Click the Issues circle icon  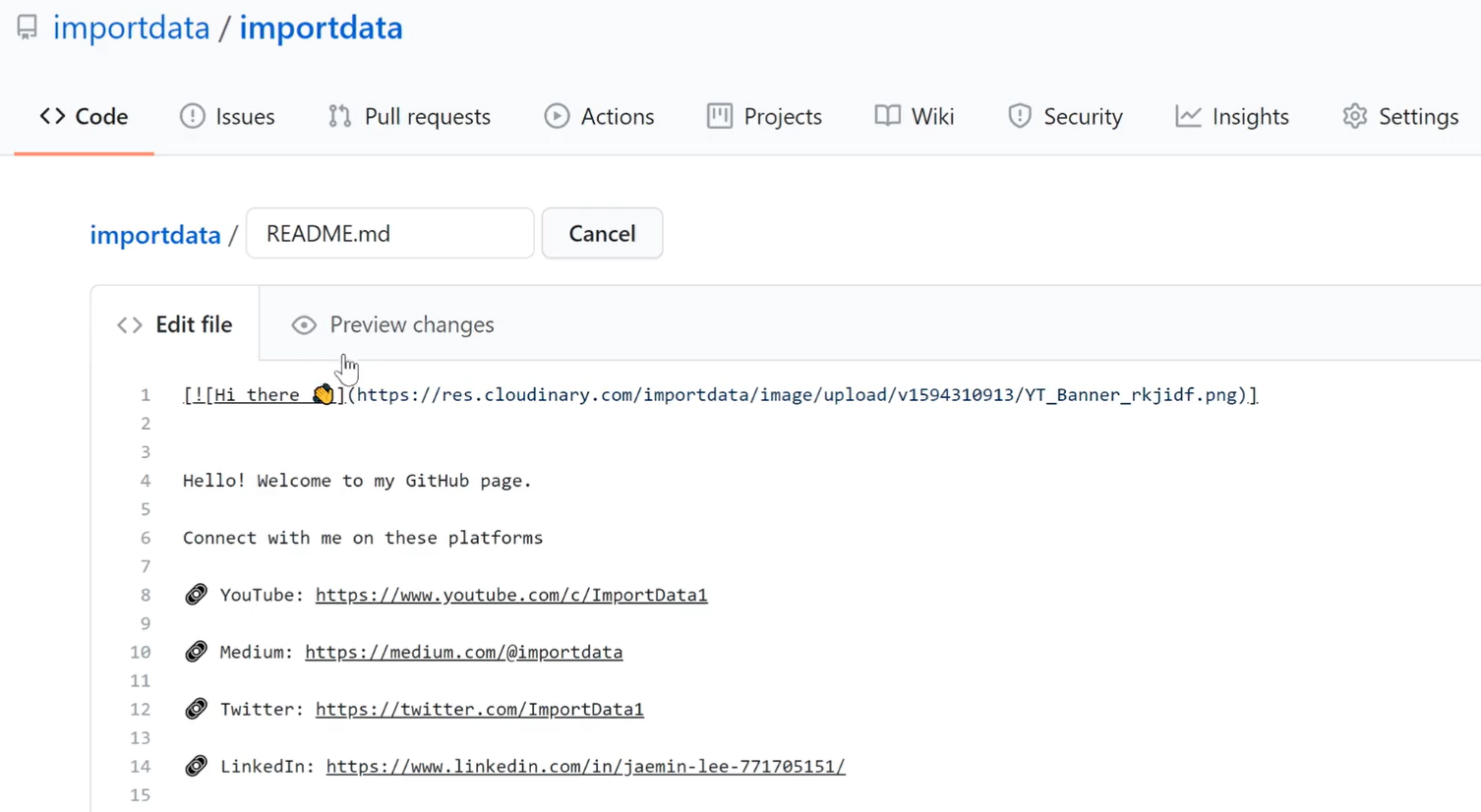tap(193, 116)
